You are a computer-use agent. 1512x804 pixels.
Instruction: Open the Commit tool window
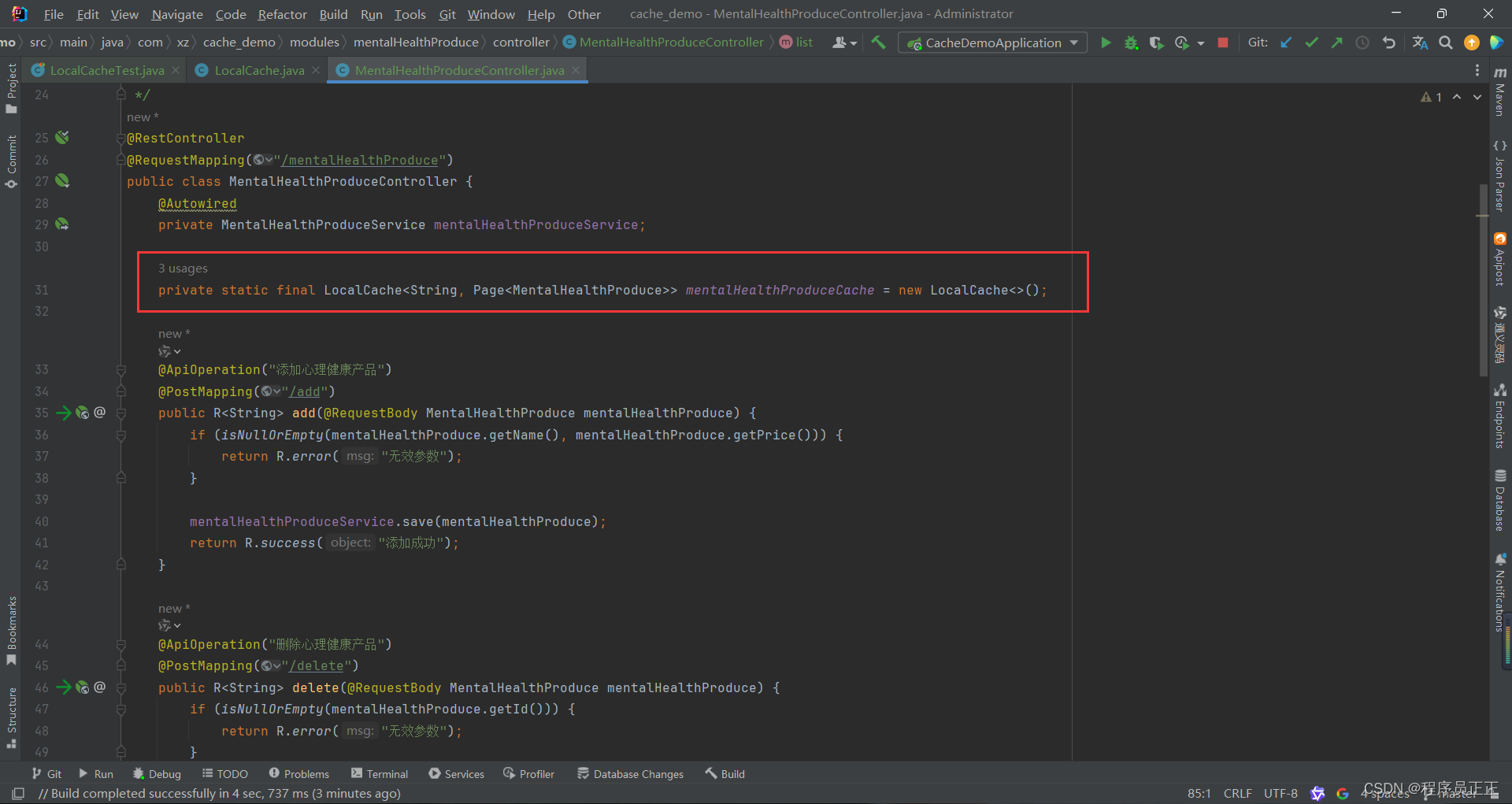11,161
